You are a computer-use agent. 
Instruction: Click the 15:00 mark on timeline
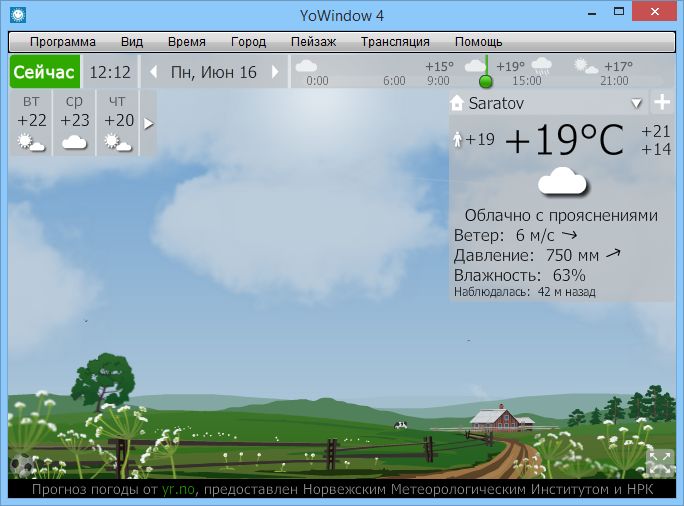tap(527, 81)
